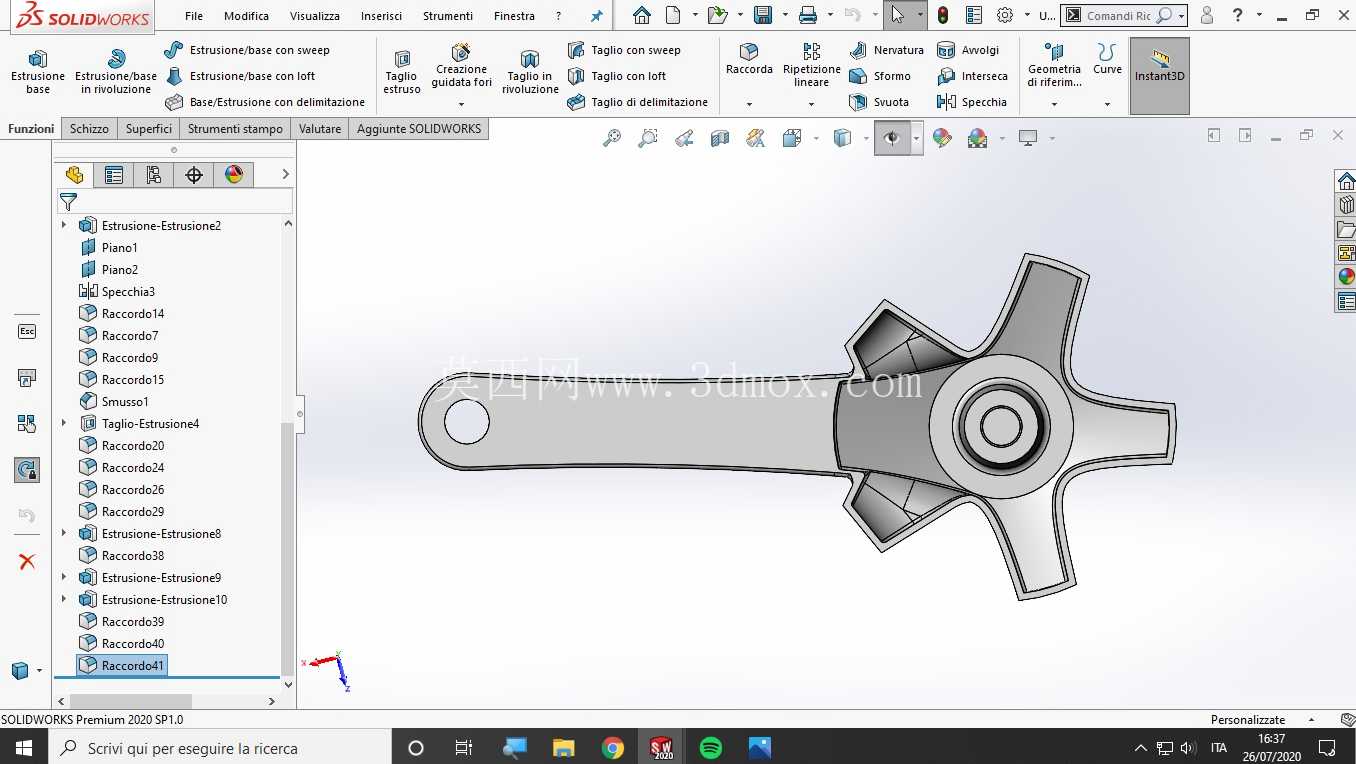Open the Inserisci menu
The width and height of the screenshot is (1356, 764).
381,16
